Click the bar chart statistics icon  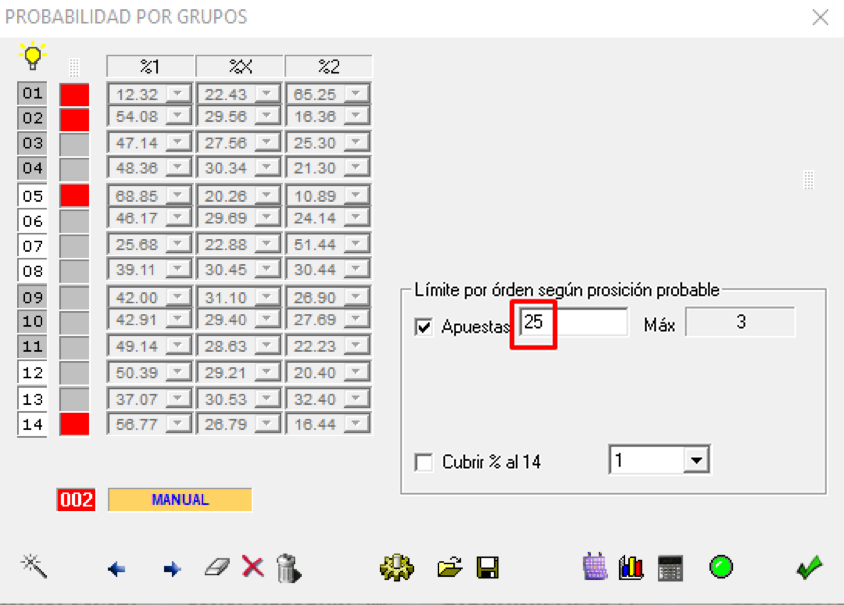tap(631, 567)
